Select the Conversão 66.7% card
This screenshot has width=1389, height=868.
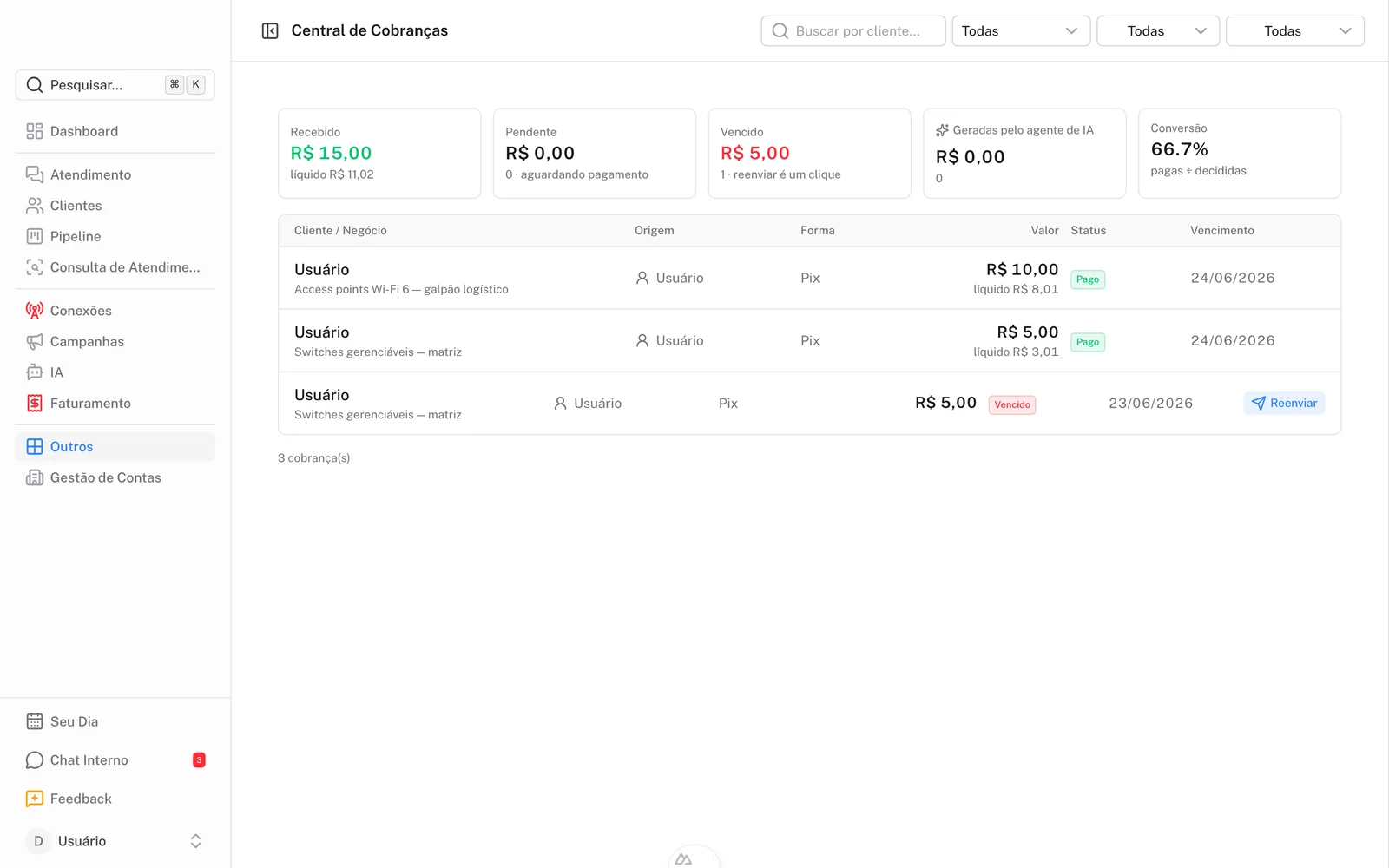click(1240, 154)
